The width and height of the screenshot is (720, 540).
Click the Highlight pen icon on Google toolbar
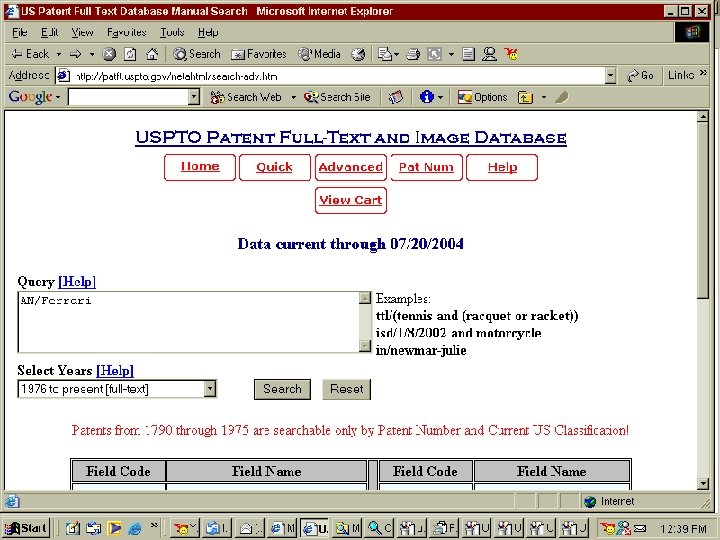562,97
